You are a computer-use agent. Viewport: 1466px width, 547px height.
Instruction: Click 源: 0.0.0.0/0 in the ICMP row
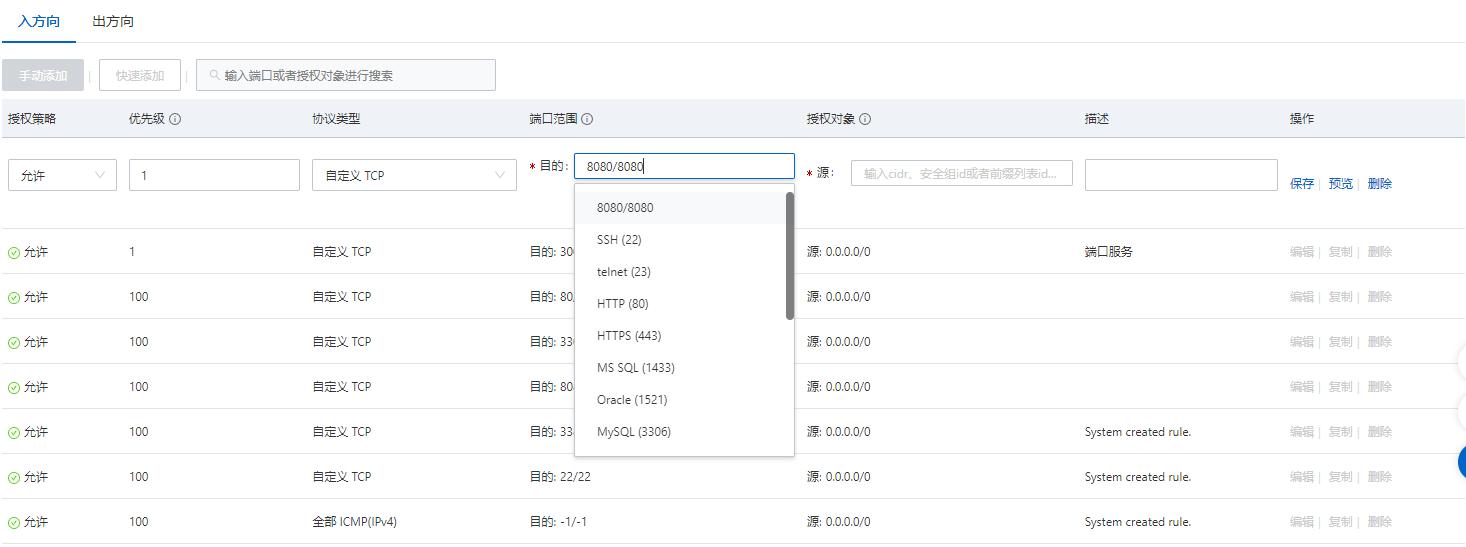point(839,522)
